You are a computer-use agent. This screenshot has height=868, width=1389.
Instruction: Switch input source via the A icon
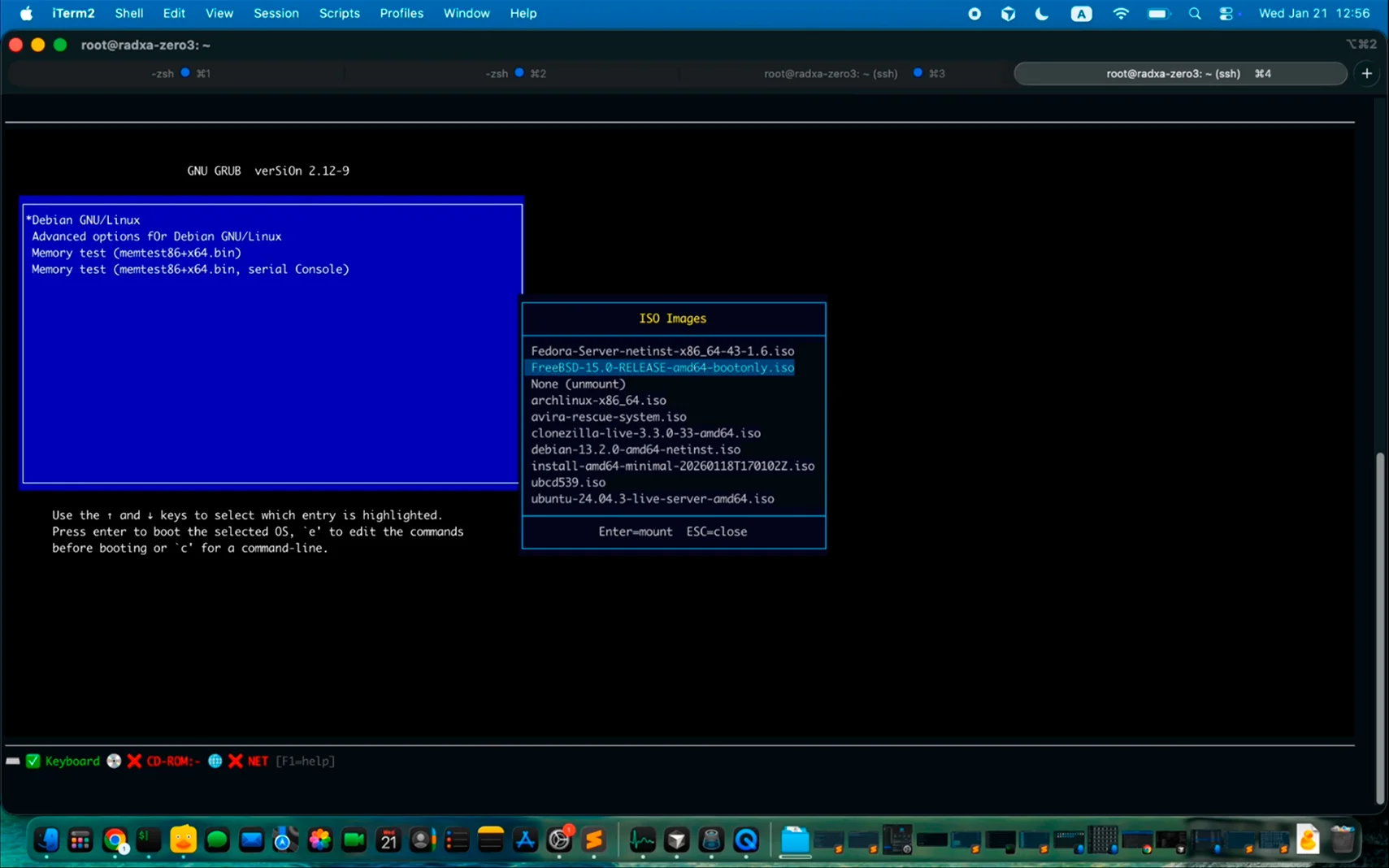pos(1081,13)
